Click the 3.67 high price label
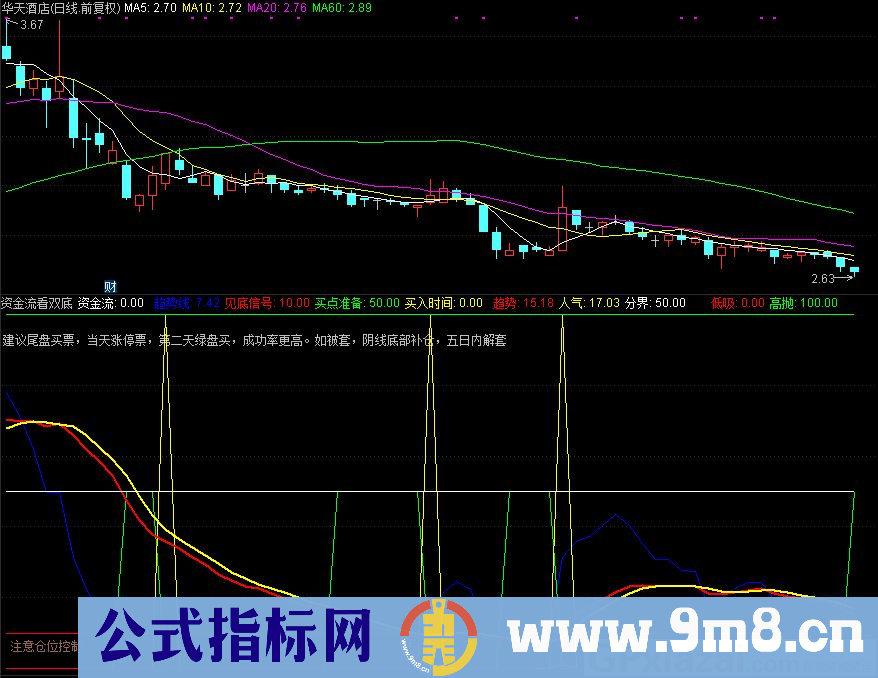The width and height of the screenshot is (878, 678). click(31, 25)
